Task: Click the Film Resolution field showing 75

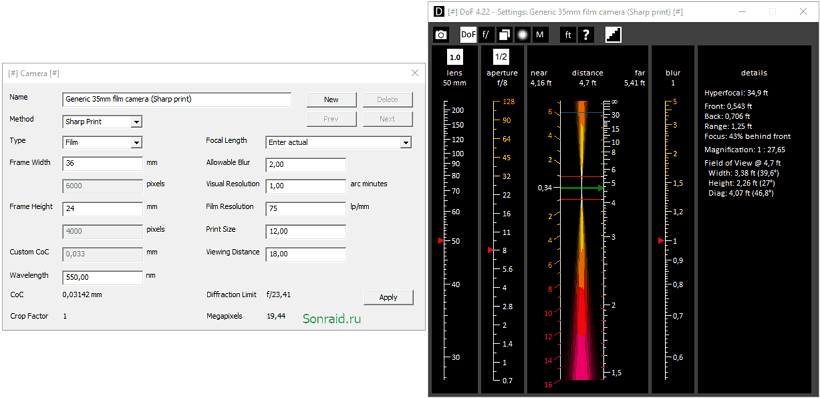Action: click(305, 209)
